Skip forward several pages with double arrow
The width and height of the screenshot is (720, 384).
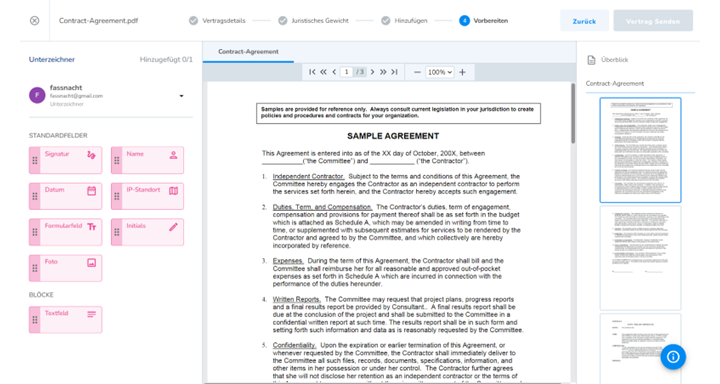pyautogui.click(x=383, y=72)
